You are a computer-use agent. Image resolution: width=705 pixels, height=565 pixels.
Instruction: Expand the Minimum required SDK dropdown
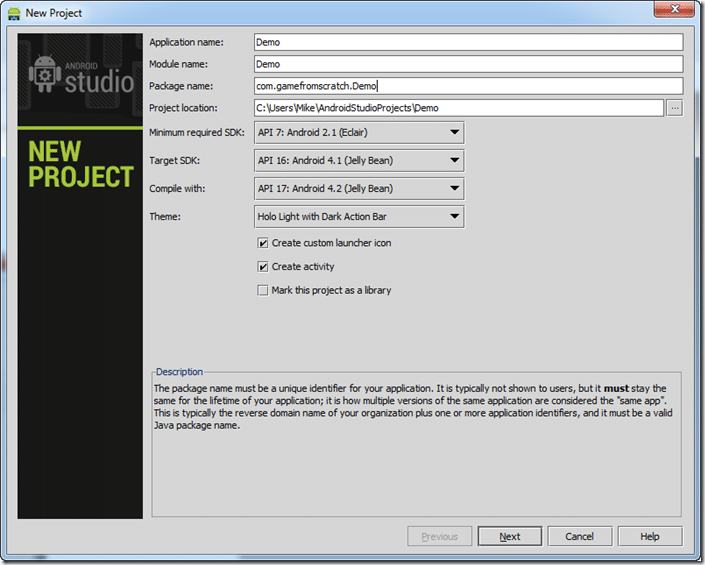click(x=358, y=132)
